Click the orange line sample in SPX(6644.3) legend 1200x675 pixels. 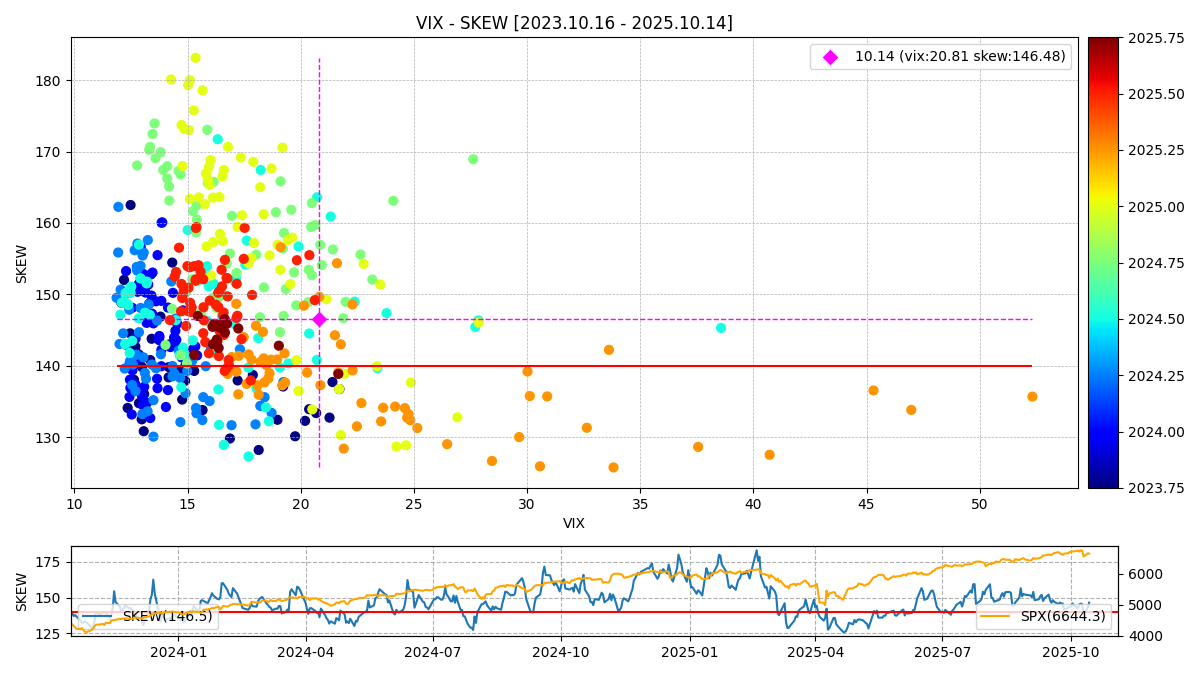pyautogui.click(x=994, y=617)
